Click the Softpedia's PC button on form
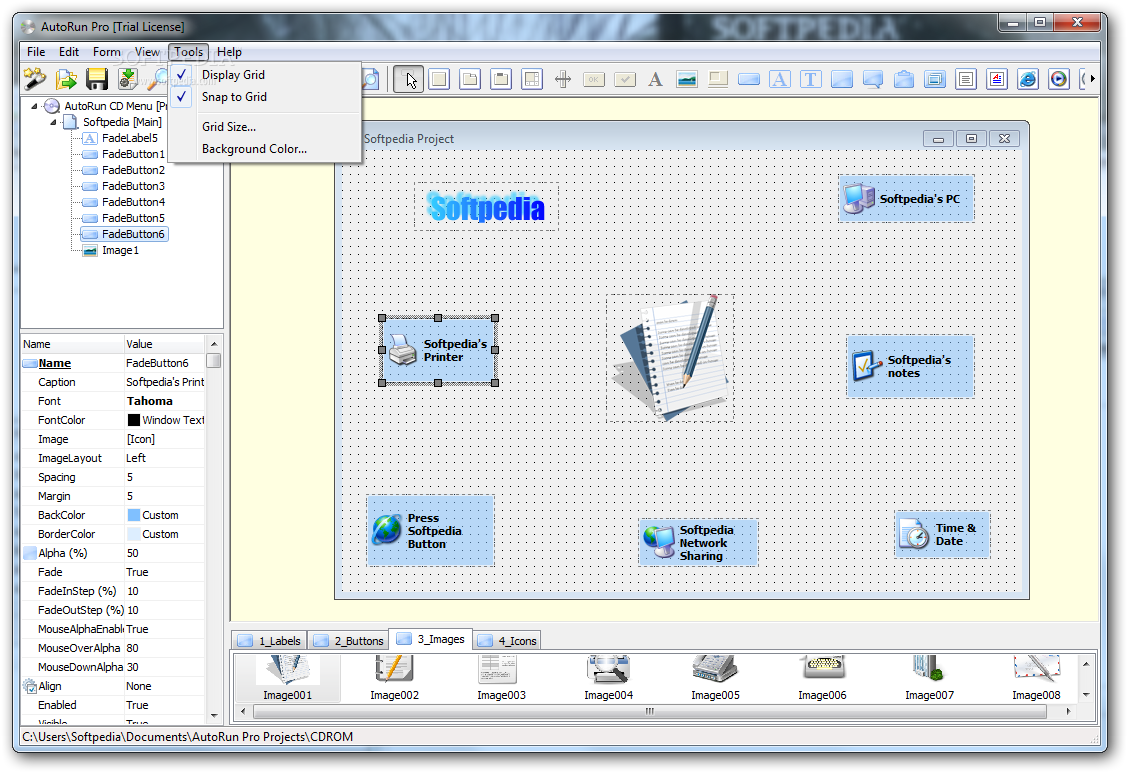The height and width of the screenshot is (773, 1128). [906, 198]
